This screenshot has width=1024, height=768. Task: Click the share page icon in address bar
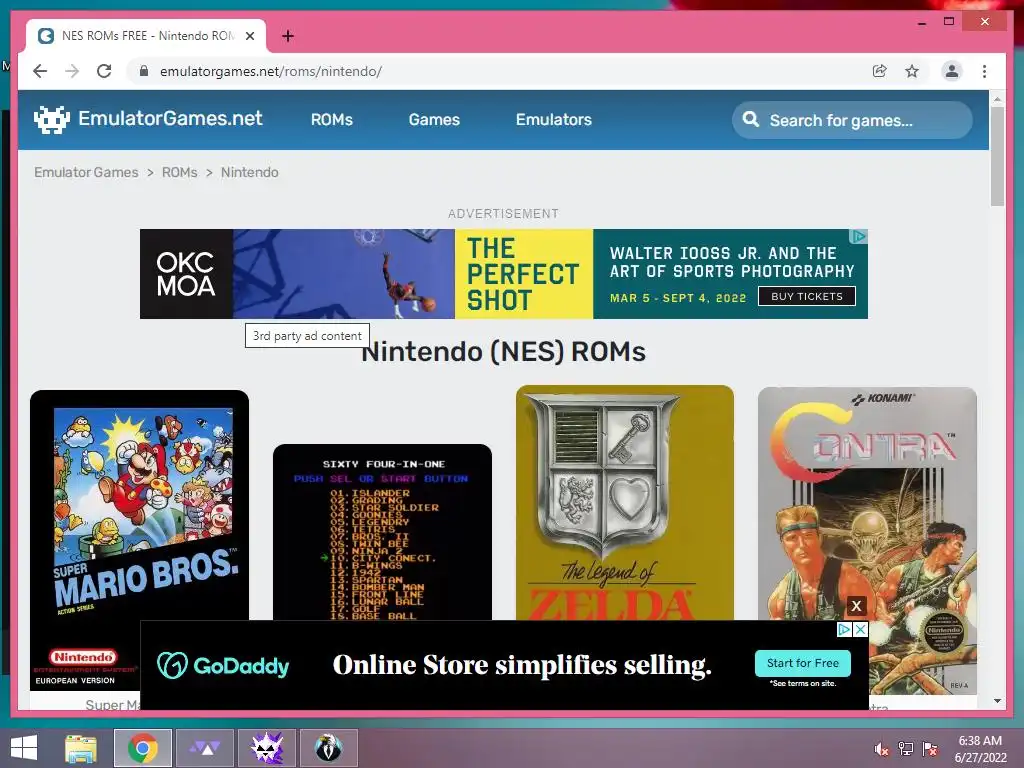click(x=880, y=71)
